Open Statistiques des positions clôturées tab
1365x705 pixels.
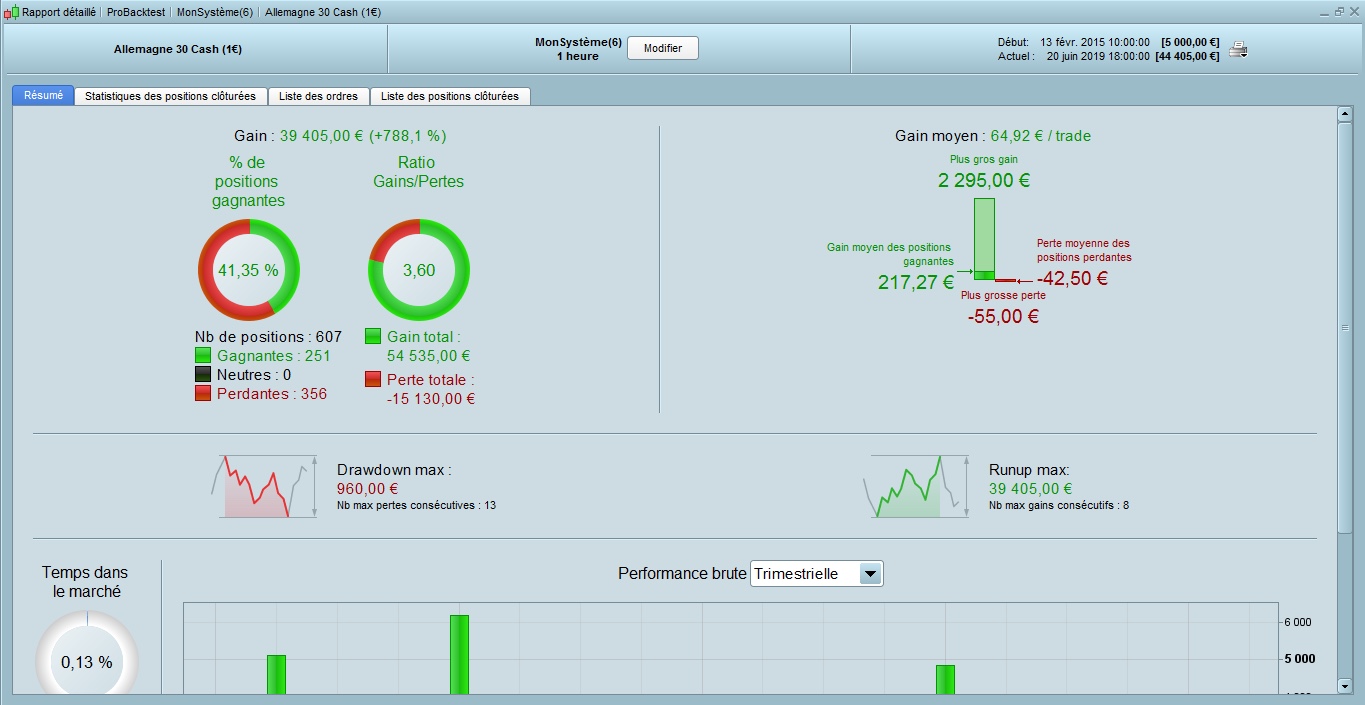(171, 96)
